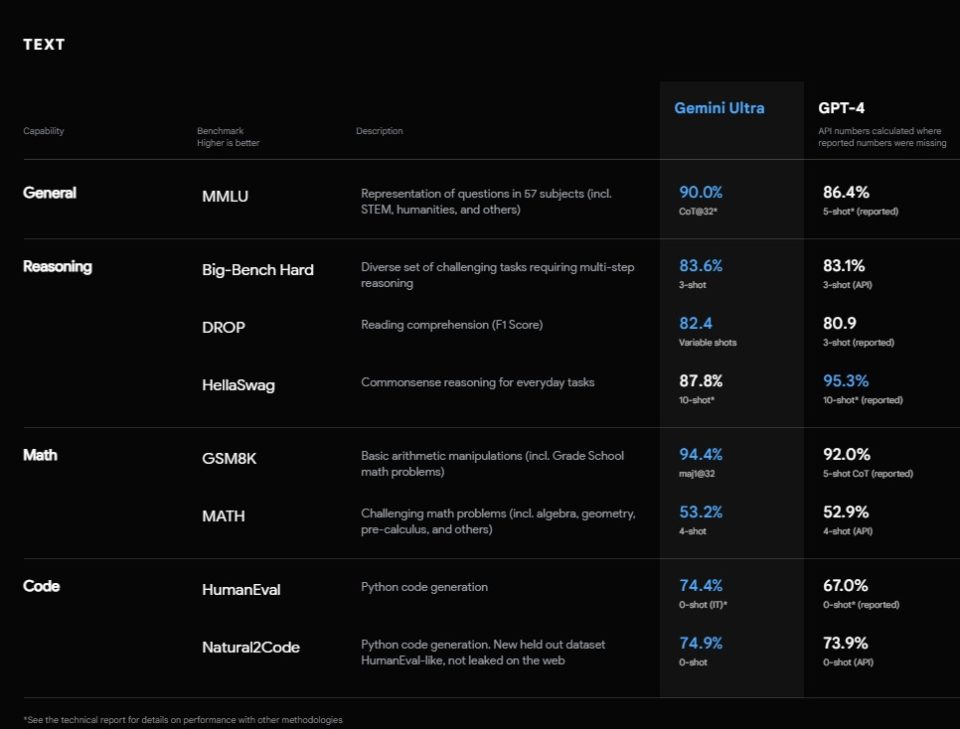Select the Reasoning capability label

click(x=57, y=267)
